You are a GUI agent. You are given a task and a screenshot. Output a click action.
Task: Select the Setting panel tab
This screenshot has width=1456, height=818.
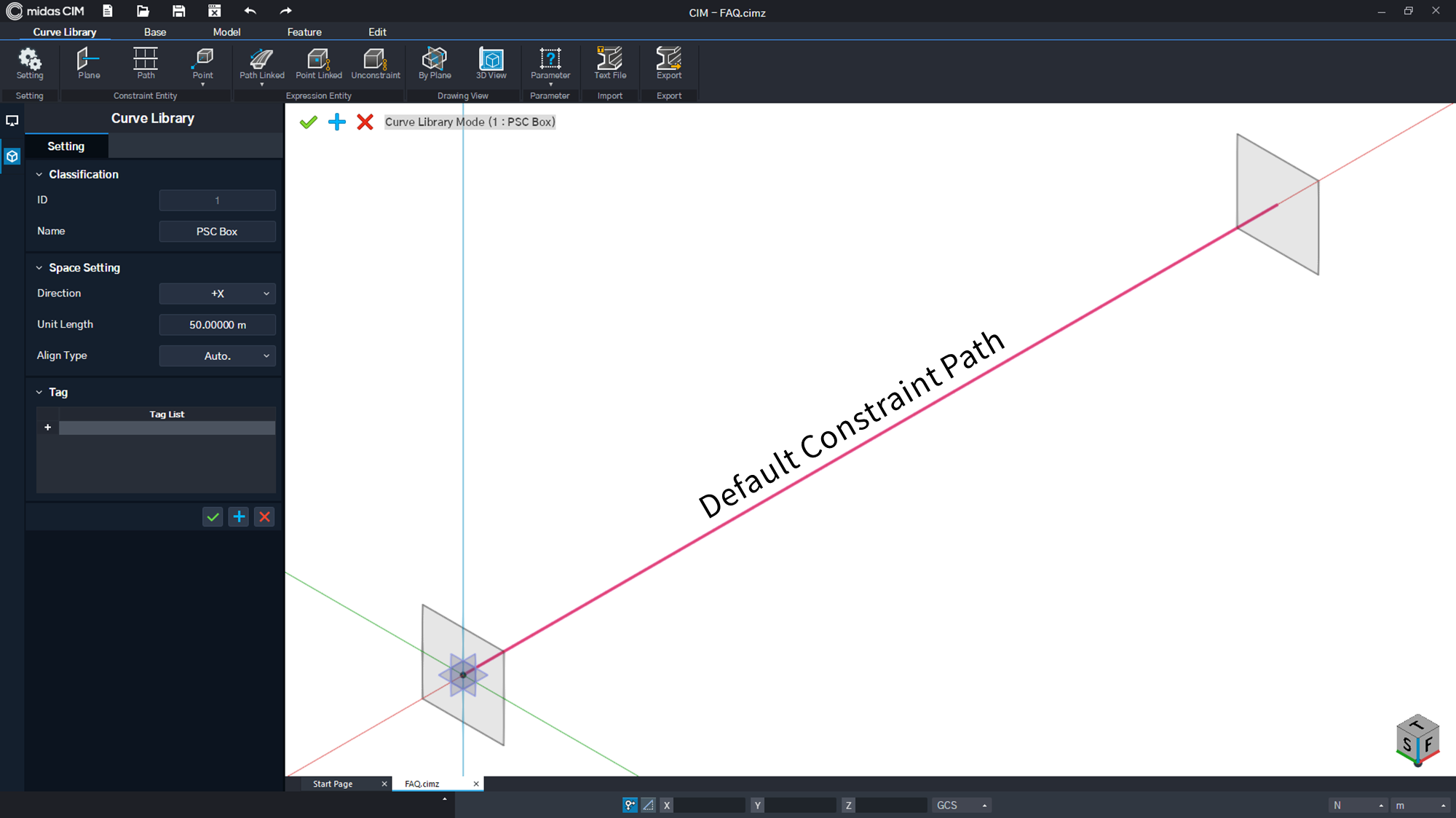tap(66, 146)
